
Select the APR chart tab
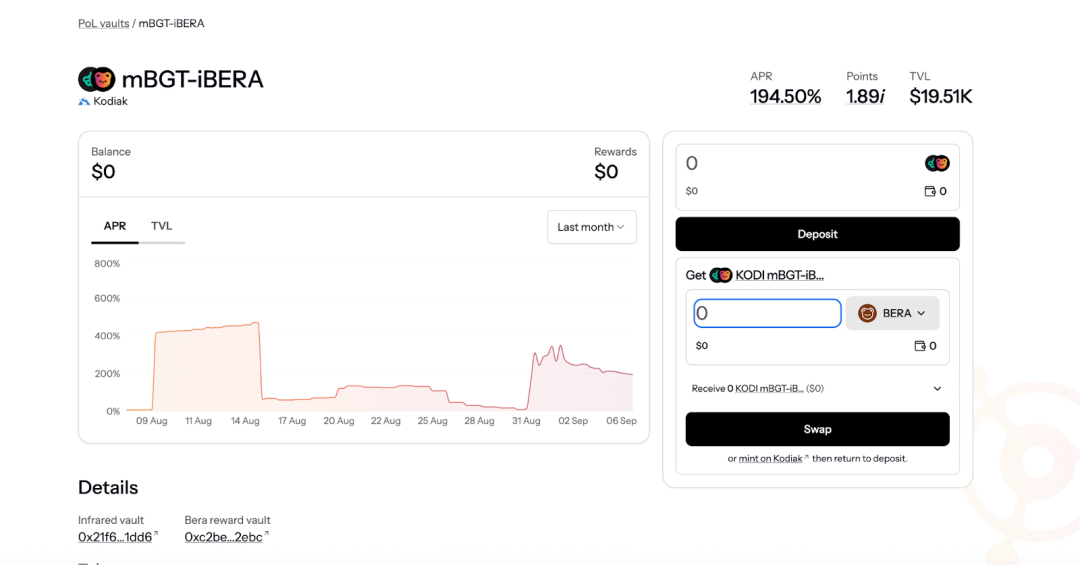point(115,226)
